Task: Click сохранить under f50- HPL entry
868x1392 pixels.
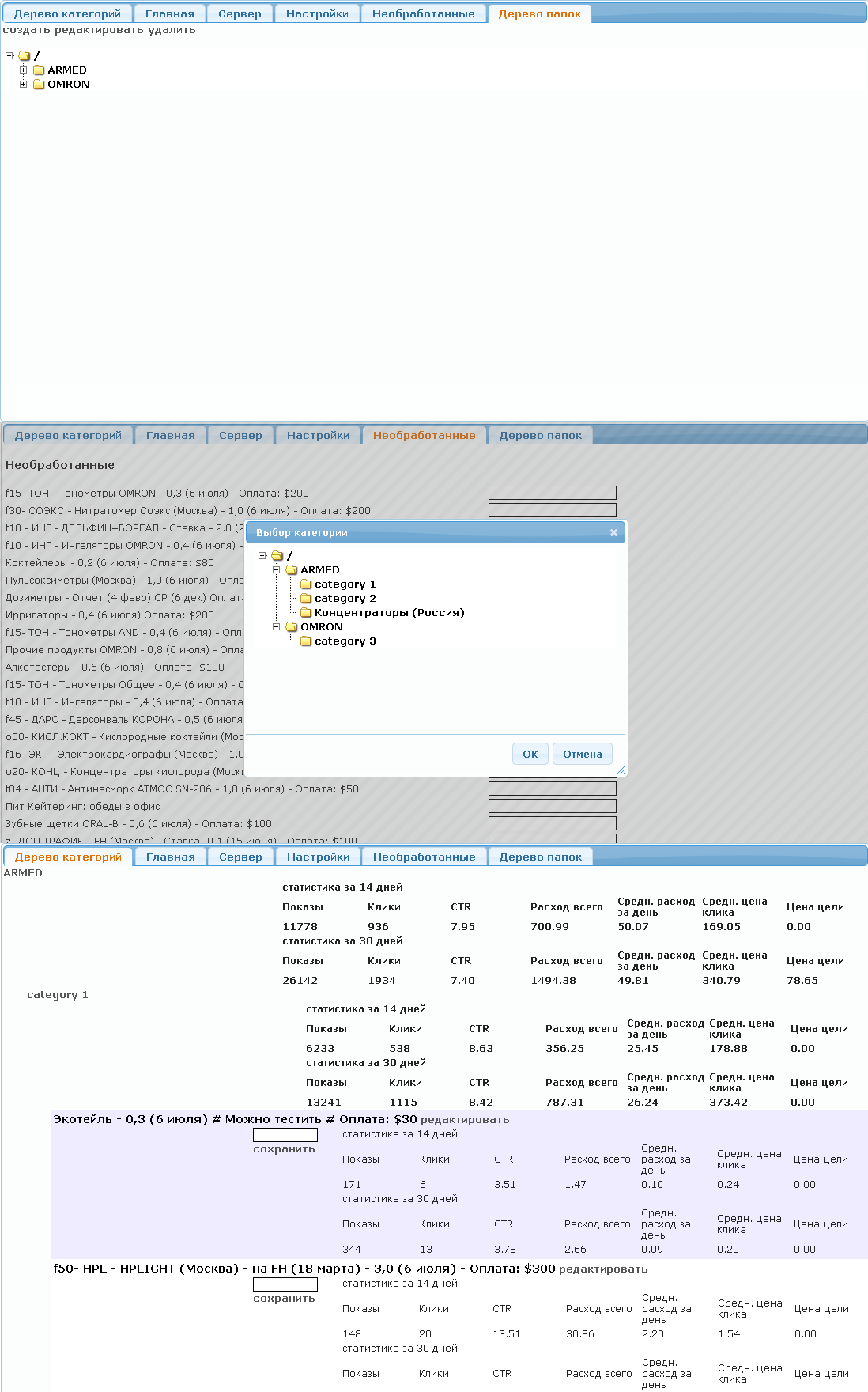Action: (284, 1299)
